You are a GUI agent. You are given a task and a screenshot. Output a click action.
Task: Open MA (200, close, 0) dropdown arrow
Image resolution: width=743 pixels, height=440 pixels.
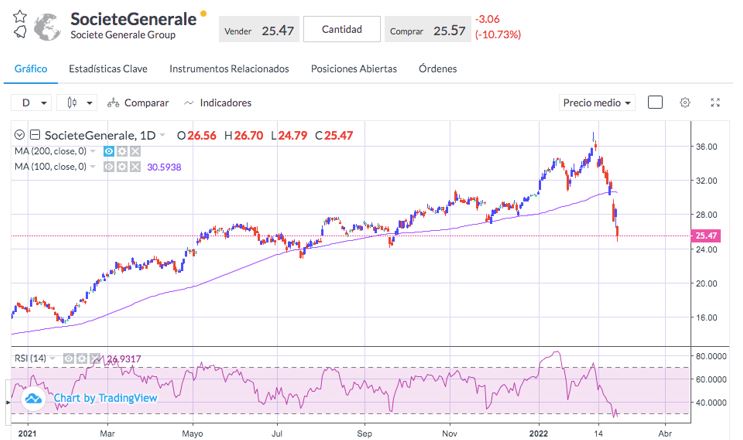[93, 152]
